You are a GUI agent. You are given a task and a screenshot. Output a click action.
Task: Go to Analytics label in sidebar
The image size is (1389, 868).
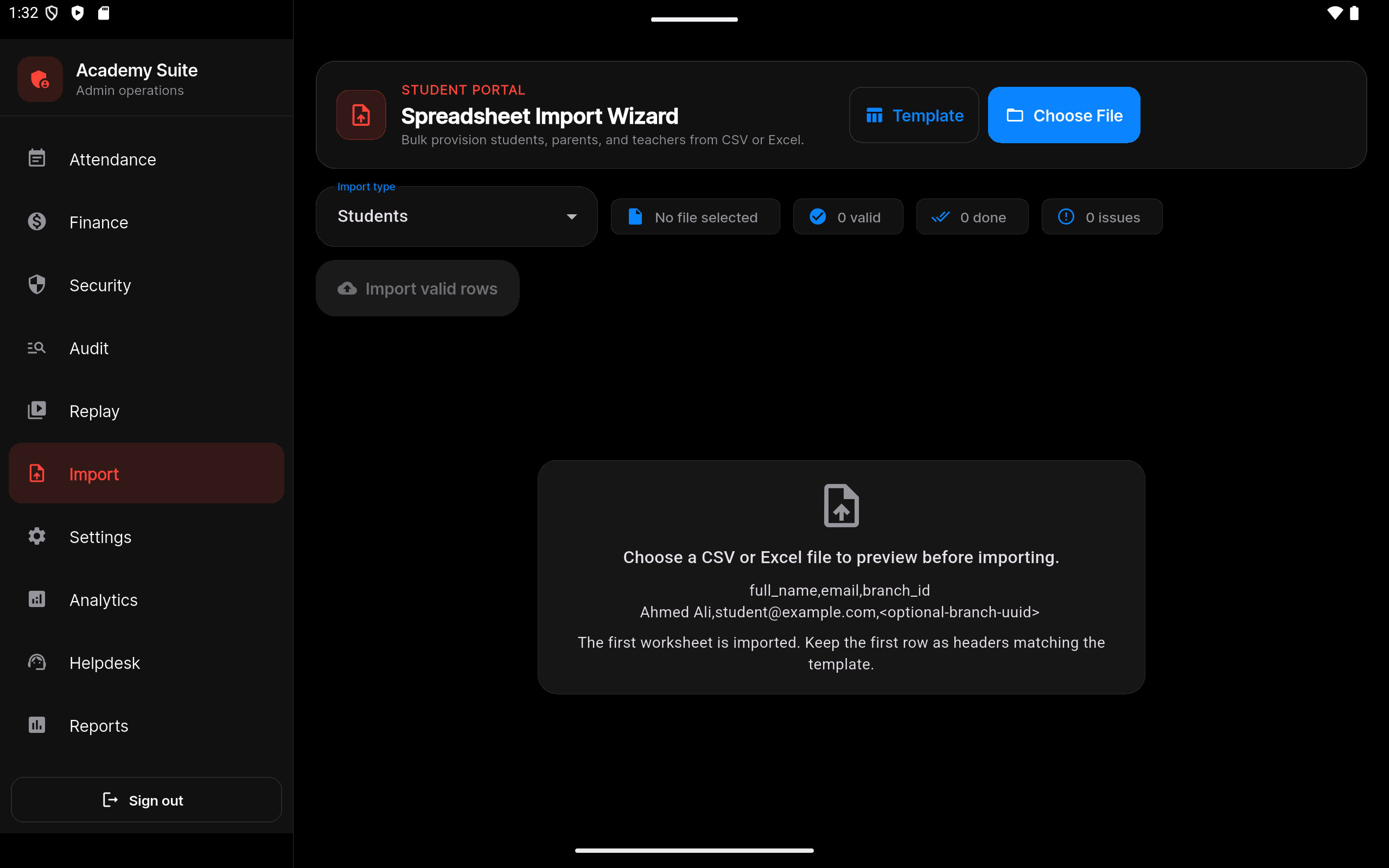(103, 600)
